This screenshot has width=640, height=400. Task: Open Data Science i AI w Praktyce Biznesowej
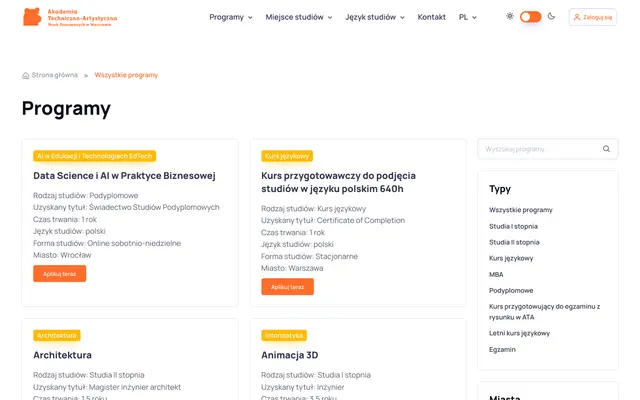124,176
